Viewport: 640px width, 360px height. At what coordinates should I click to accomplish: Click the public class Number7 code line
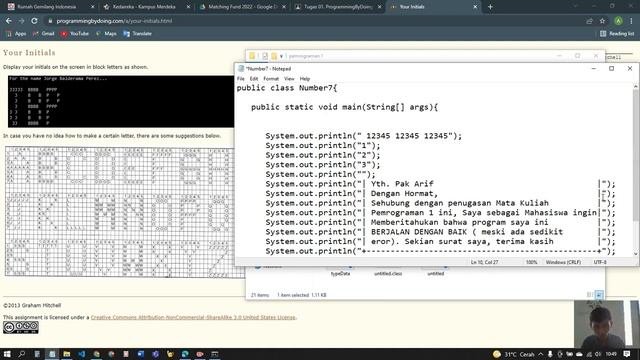click(287, 88)
